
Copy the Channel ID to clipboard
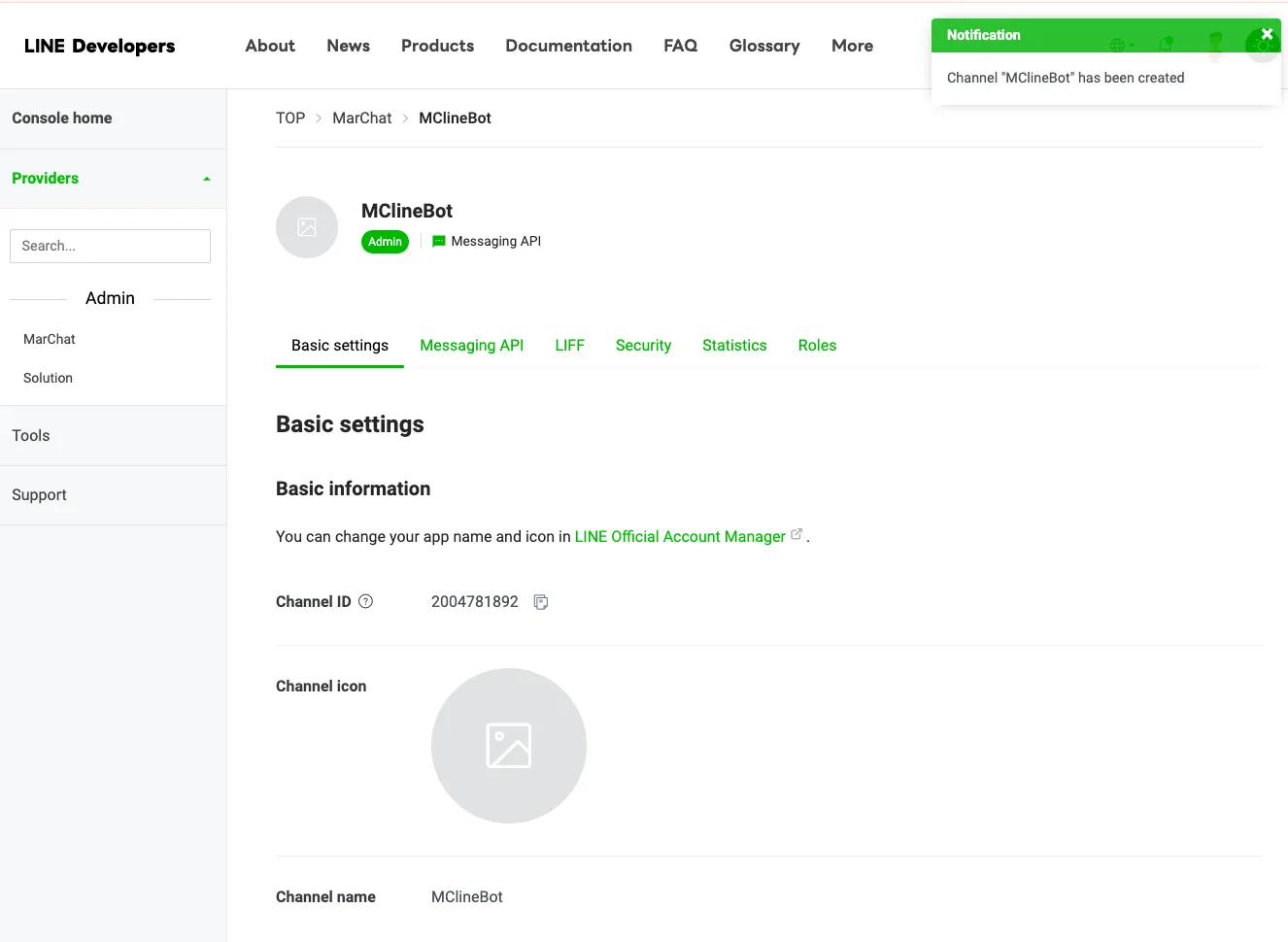[x=541, y=602]
